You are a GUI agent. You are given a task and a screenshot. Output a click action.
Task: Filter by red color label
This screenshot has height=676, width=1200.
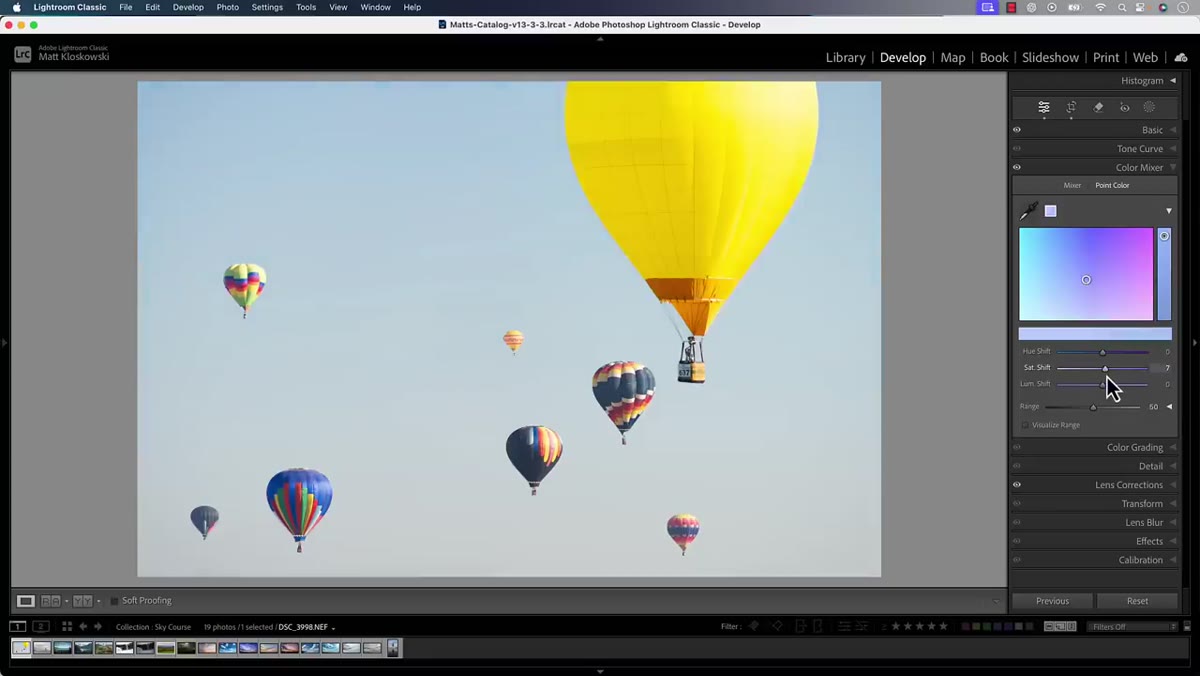point(967,627)
